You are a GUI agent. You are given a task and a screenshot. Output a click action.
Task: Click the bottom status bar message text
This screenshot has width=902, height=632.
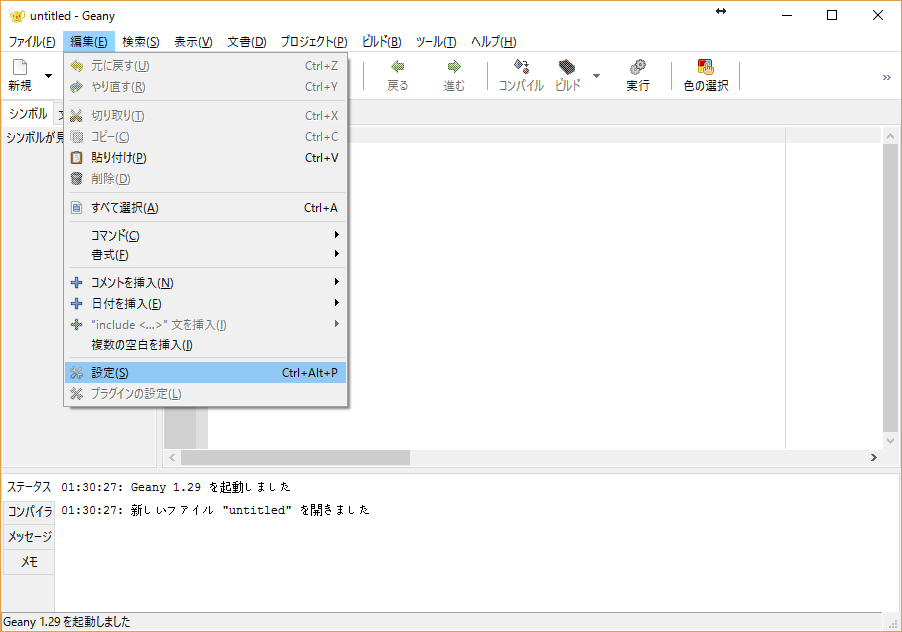[67, 622]
